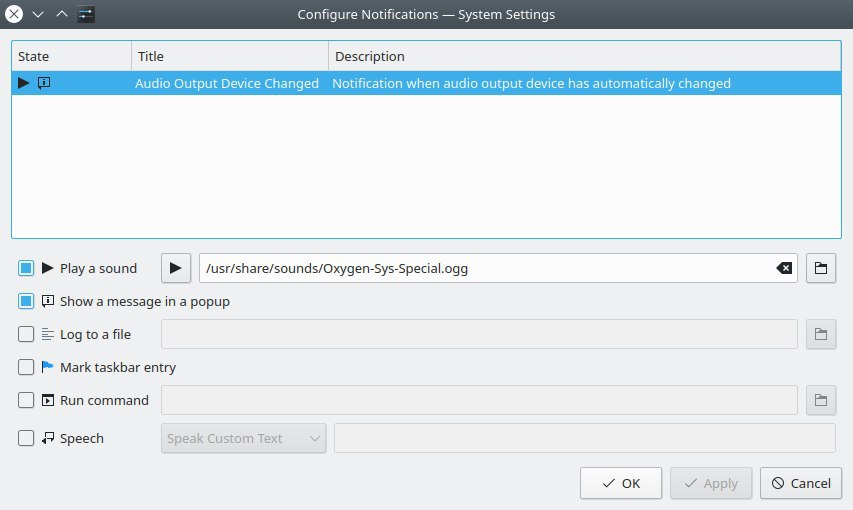Viewport: 853px width, 510px height.
Task: Browse for a command to run
Action: [821, 400]
